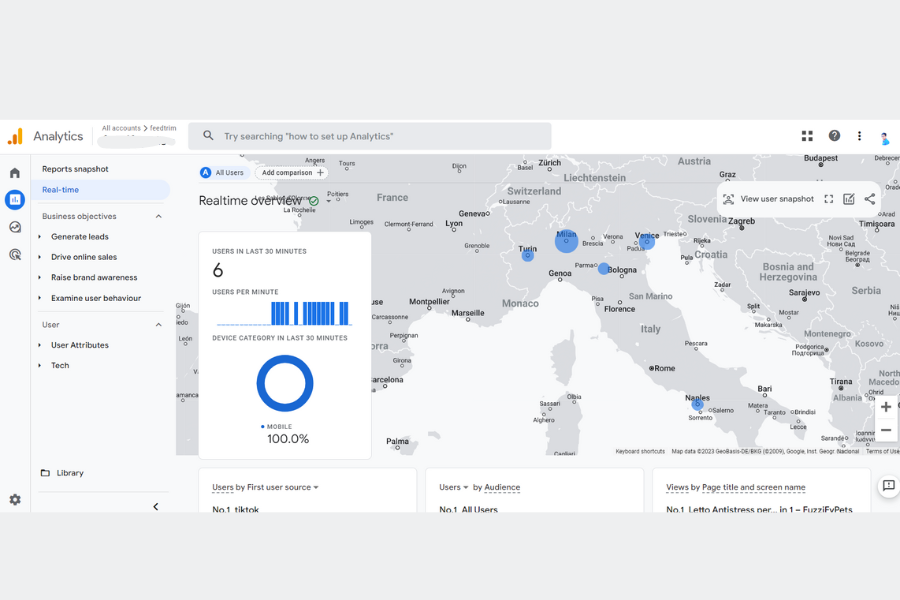Select Real-time in the sidebar
The image size is (900, 600).
click(60, 190)
